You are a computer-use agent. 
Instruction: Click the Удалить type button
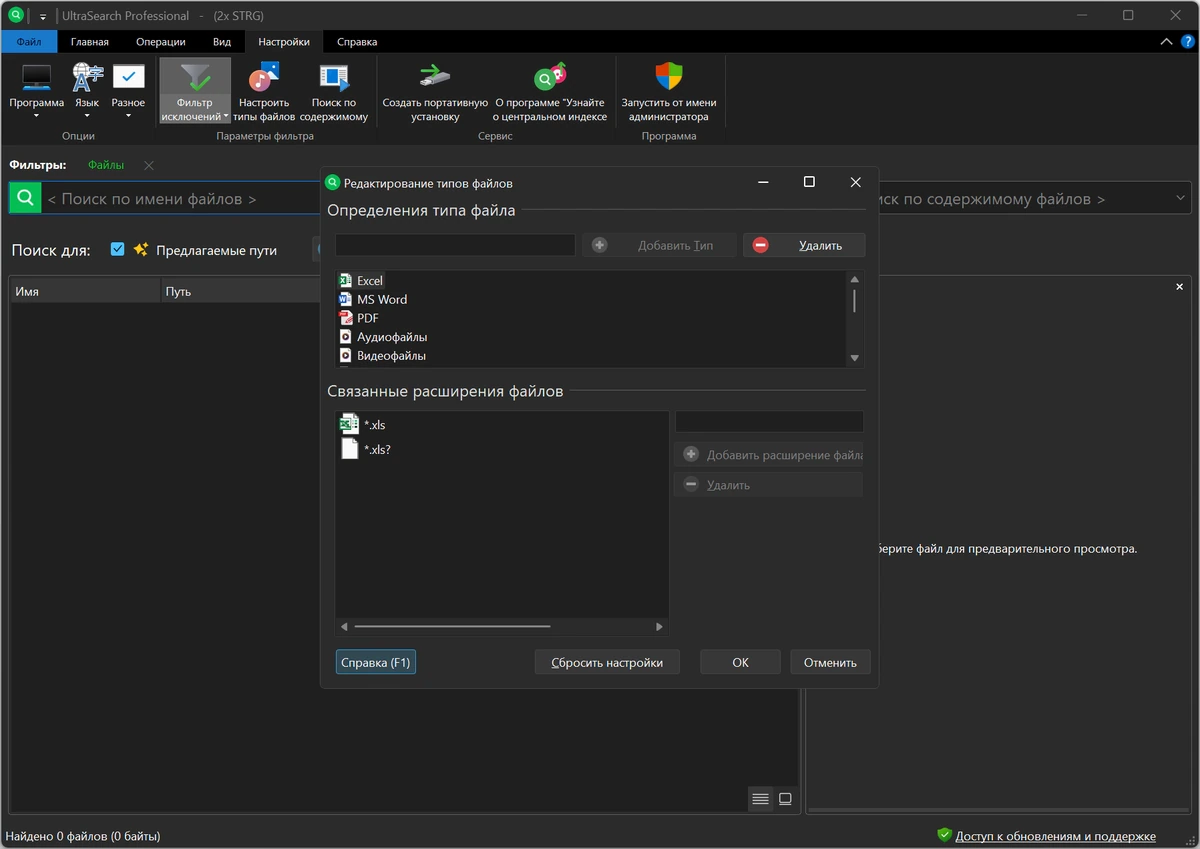[x=804, y=245]
